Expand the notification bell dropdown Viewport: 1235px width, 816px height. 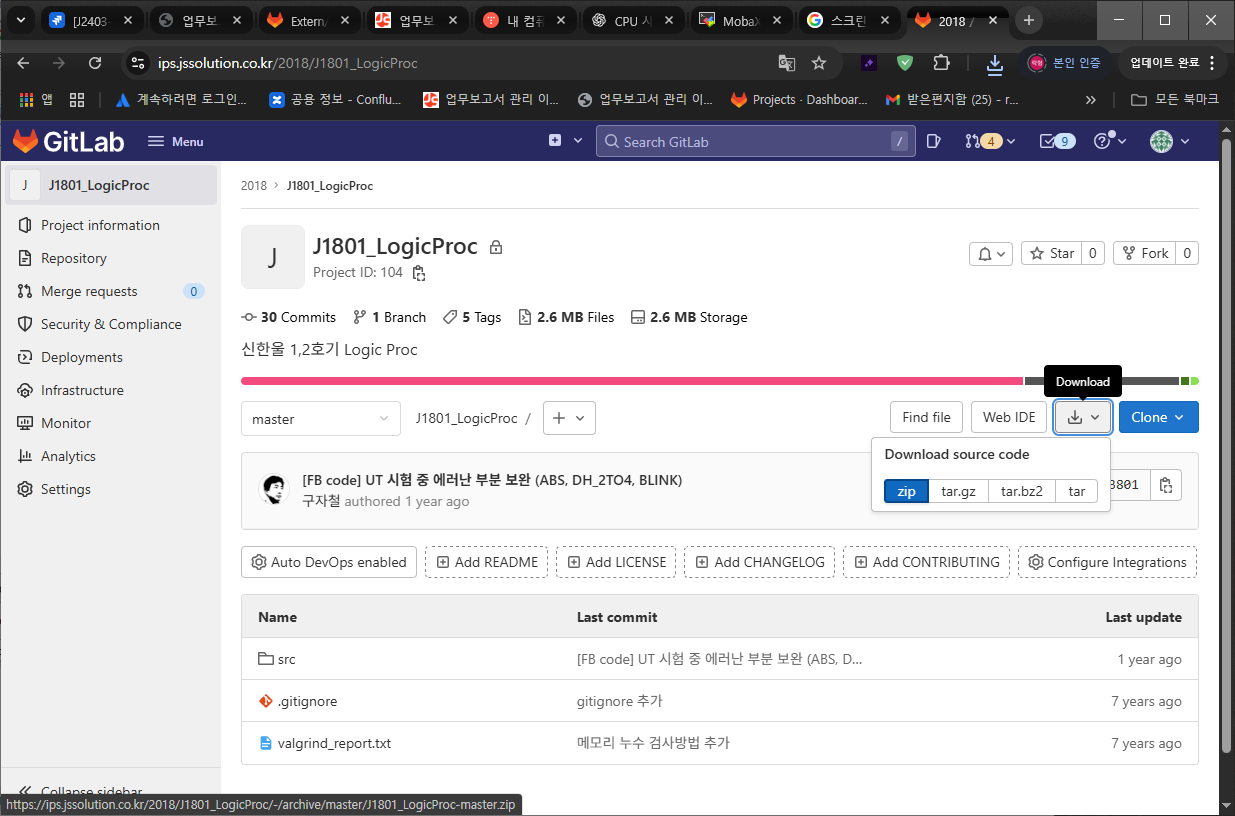[991, 254]
